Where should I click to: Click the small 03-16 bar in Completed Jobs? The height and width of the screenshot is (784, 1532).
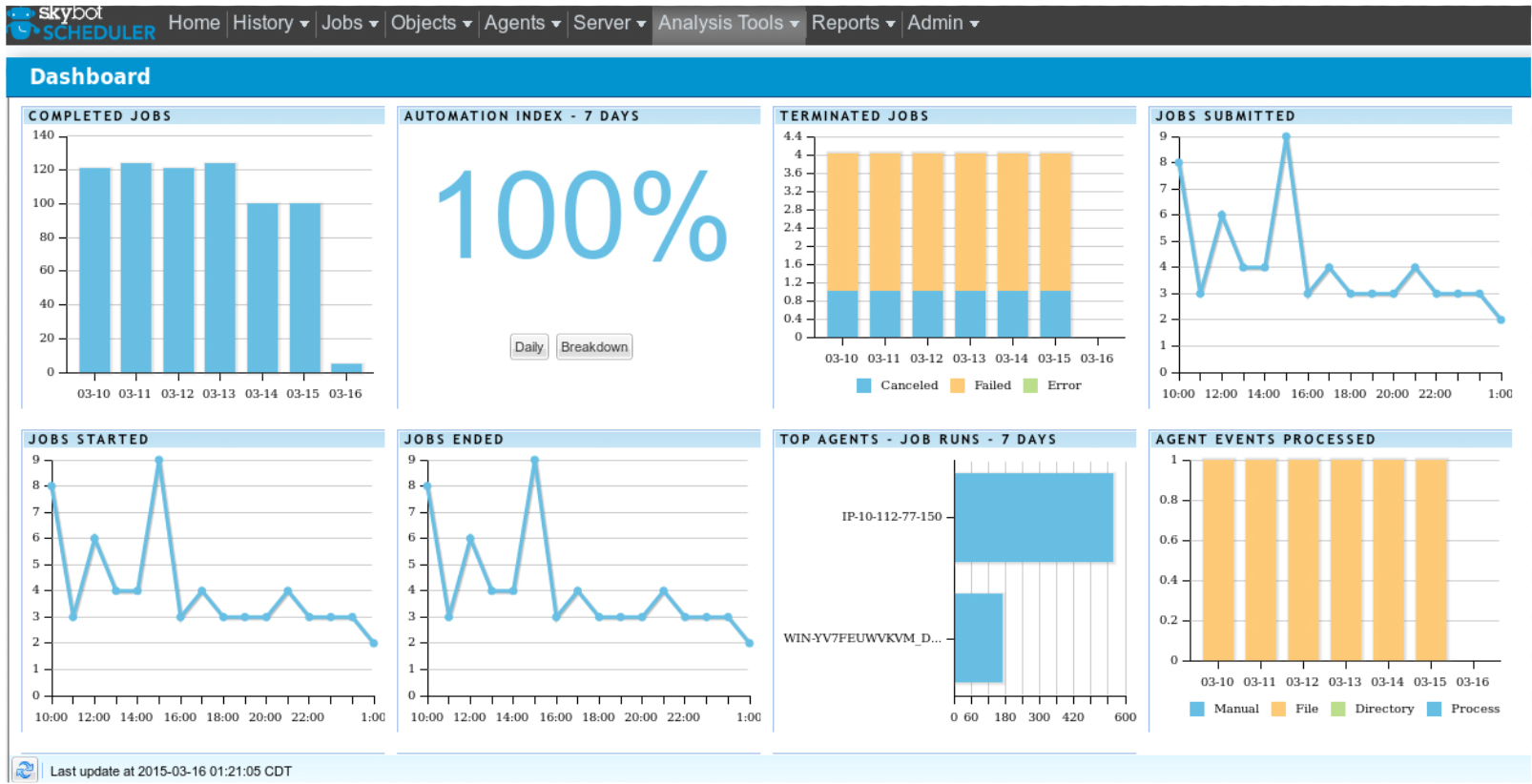[x=346, y=368]
